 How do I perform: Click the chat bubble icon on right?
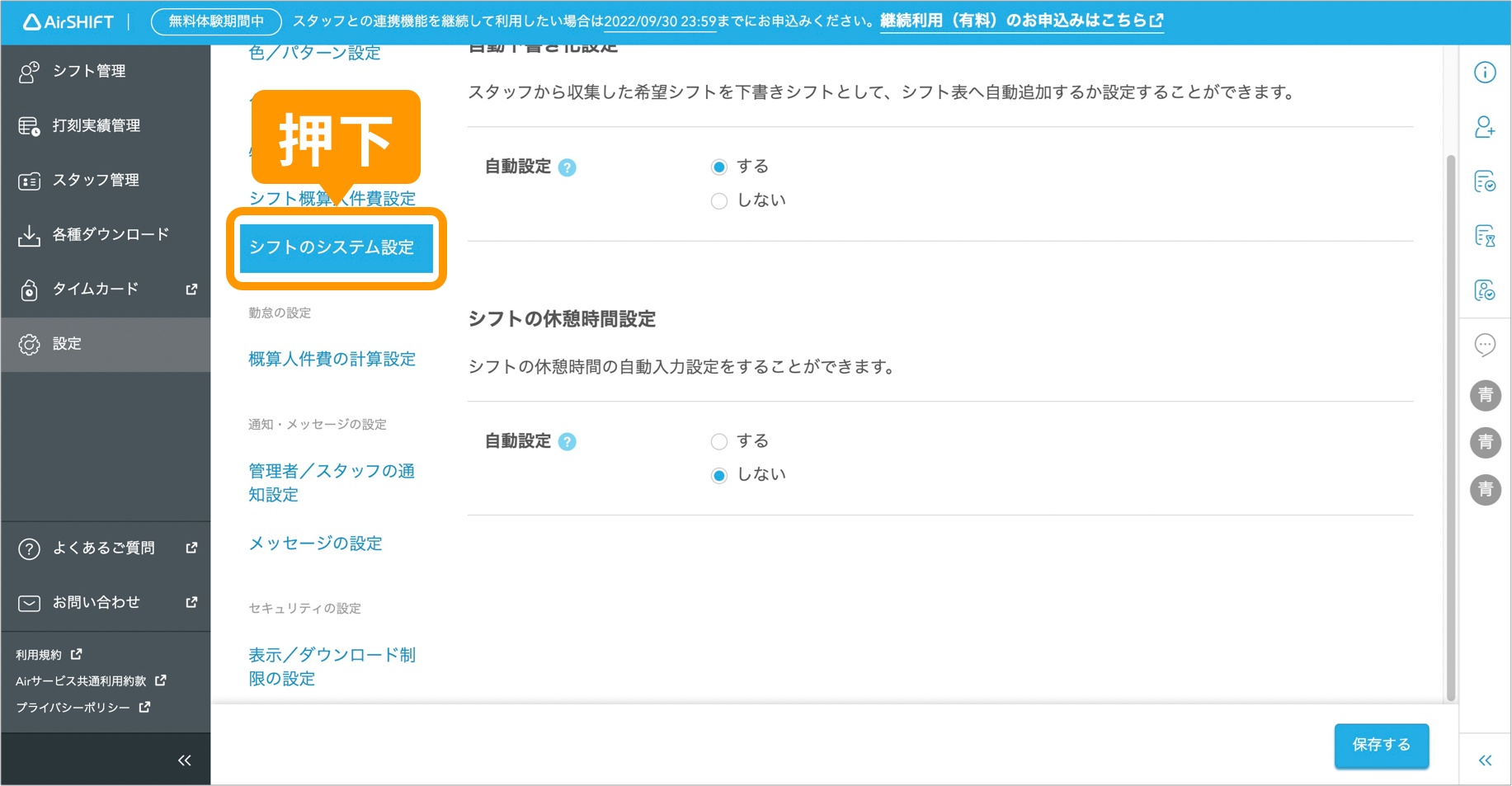[1485, 346]
